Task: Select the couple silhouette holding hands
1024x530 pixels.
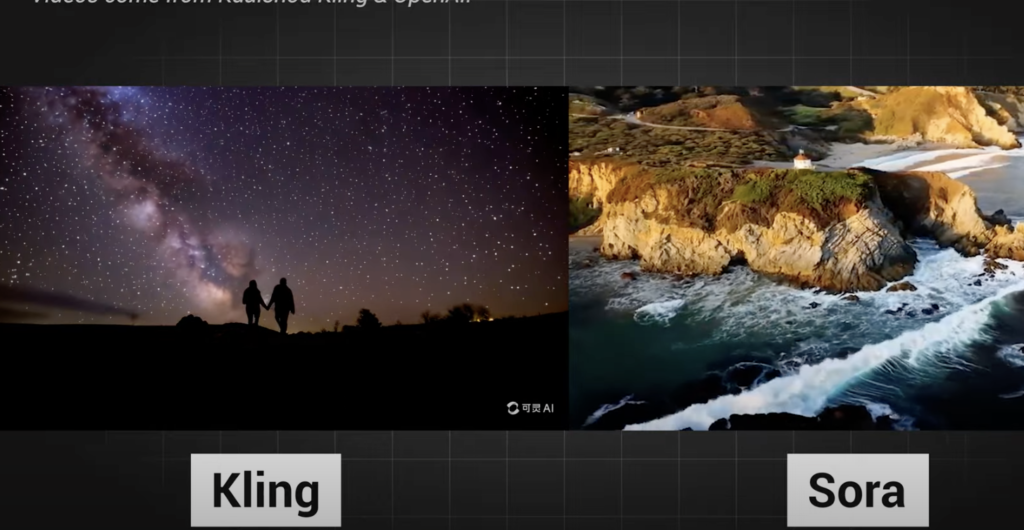Action: (x=268, y=304)
